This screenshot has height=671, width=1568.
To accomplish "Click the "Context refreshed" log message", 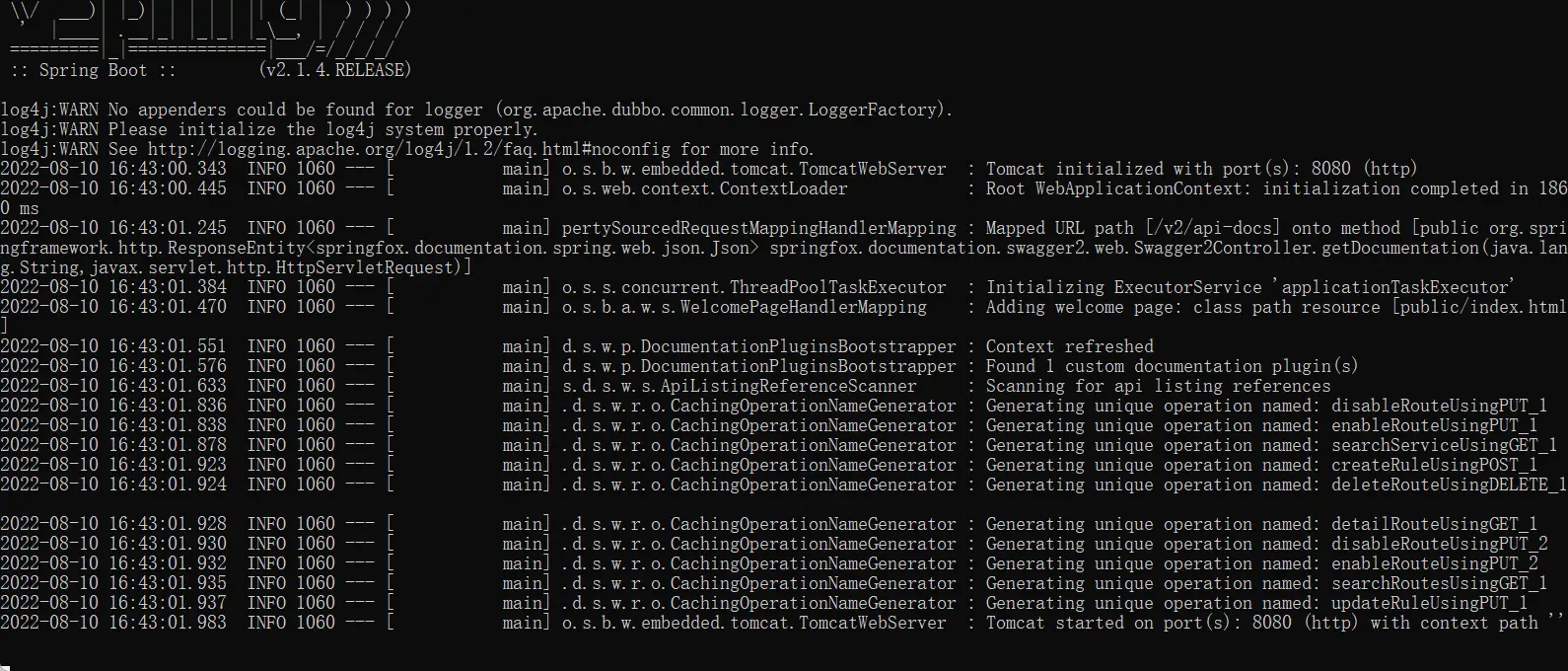I will coord(1070,346).
